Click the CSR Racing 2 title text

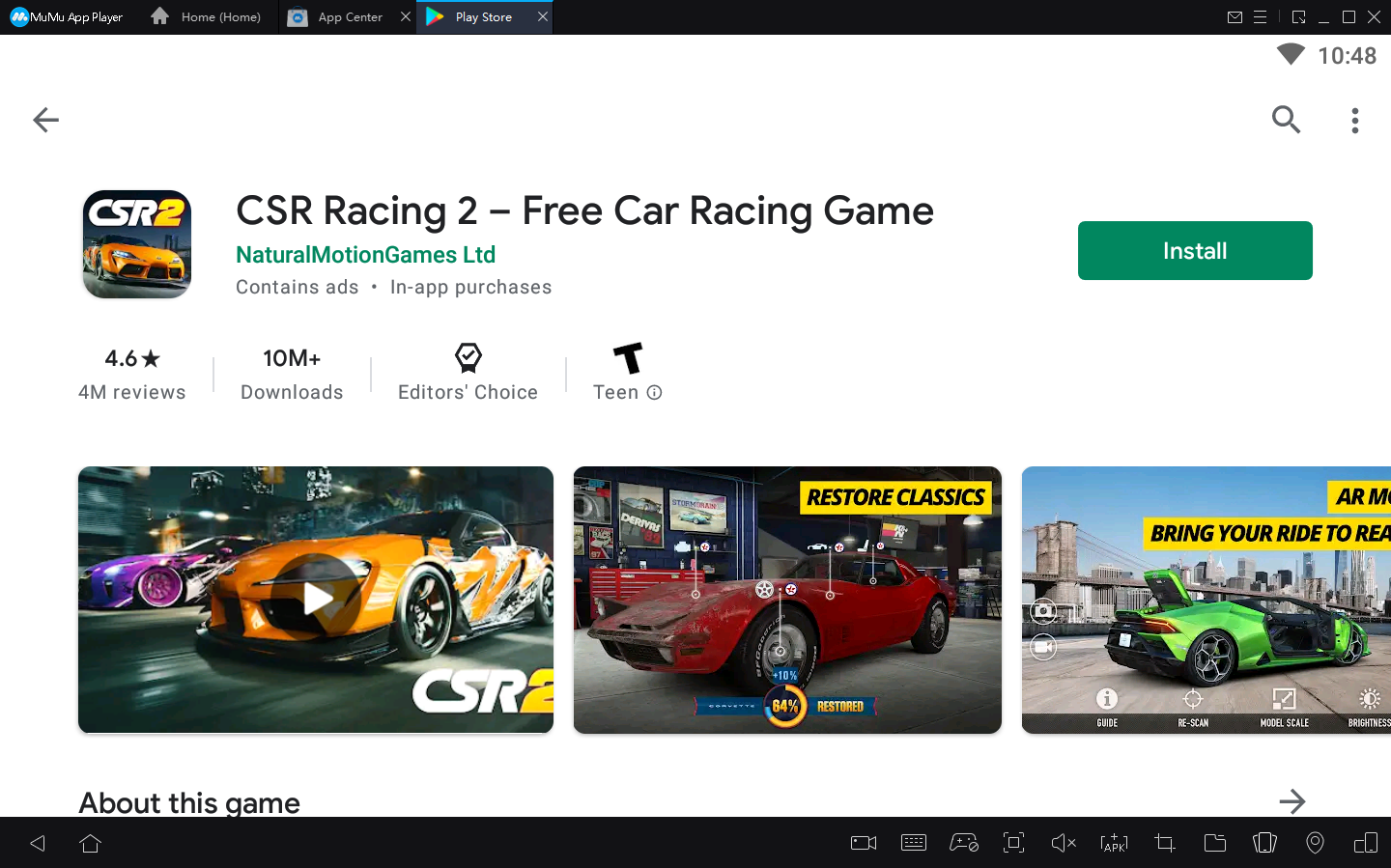(584, 210)
